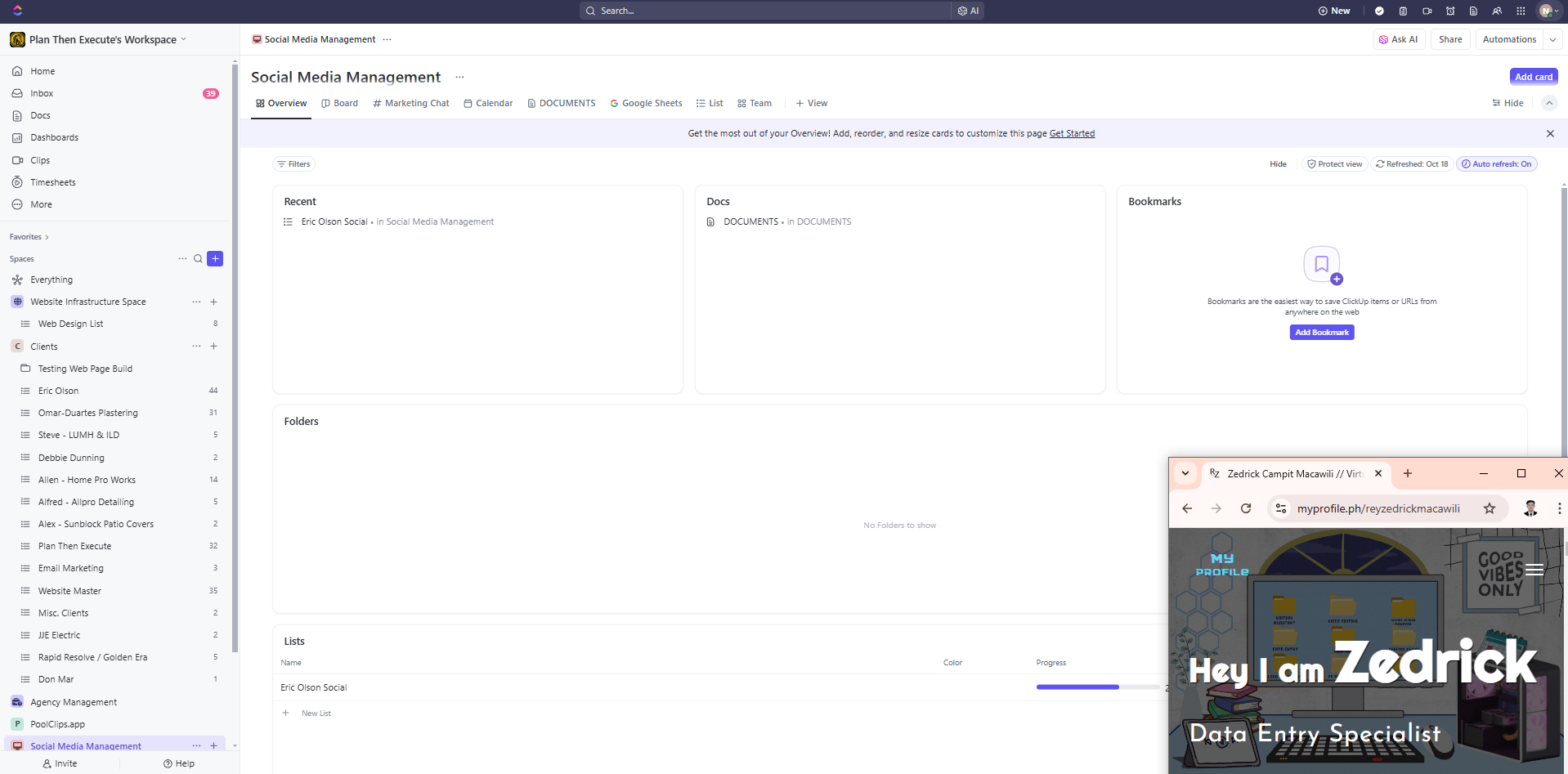Collapse the view header with the chevron-up button
This screenshot has height=774, width=1568.
1548,103
